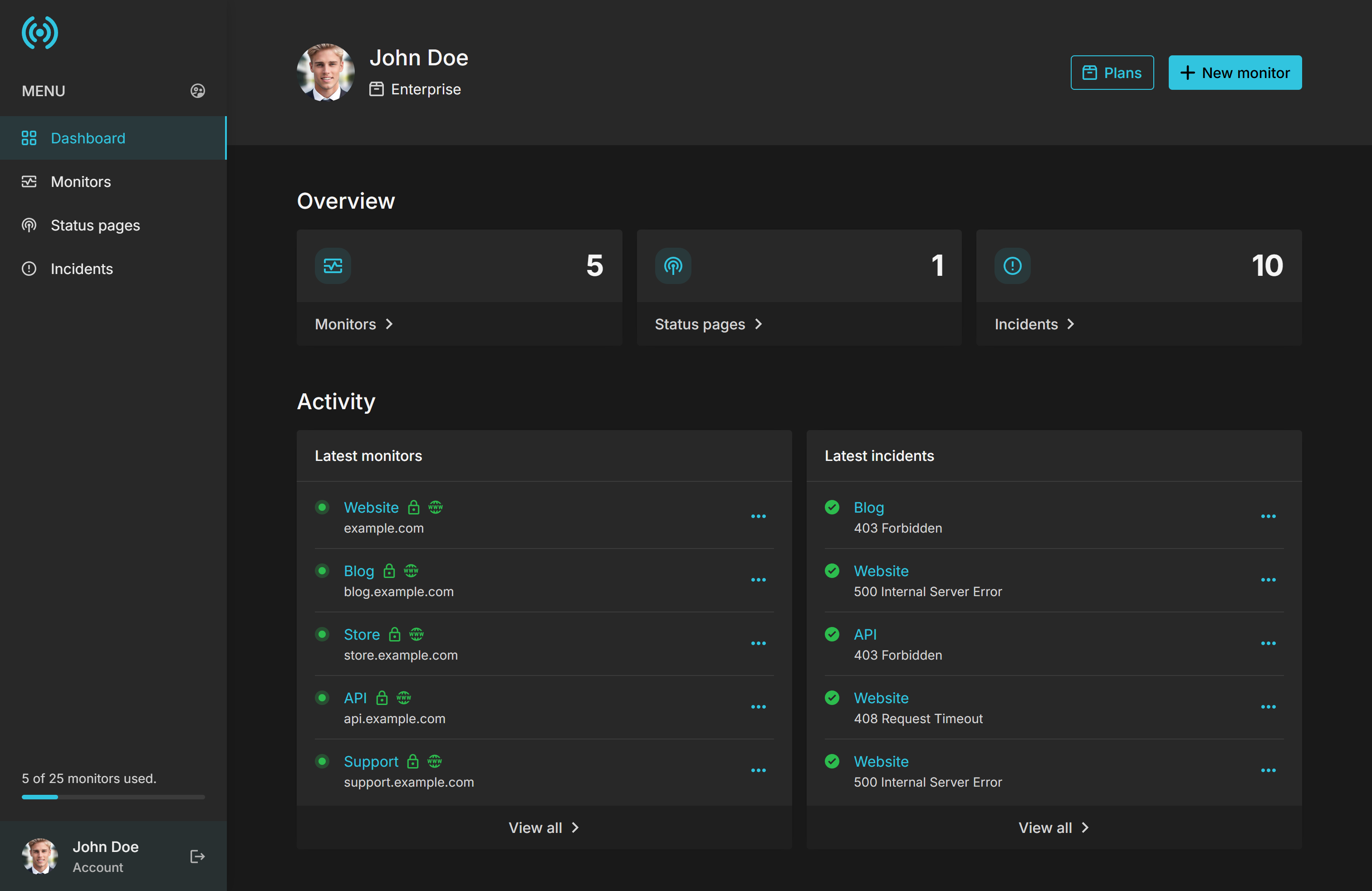Open options menu for Website monitor row
The width and height of the screenshot is (1372, 891).
(x=758, y=516)
